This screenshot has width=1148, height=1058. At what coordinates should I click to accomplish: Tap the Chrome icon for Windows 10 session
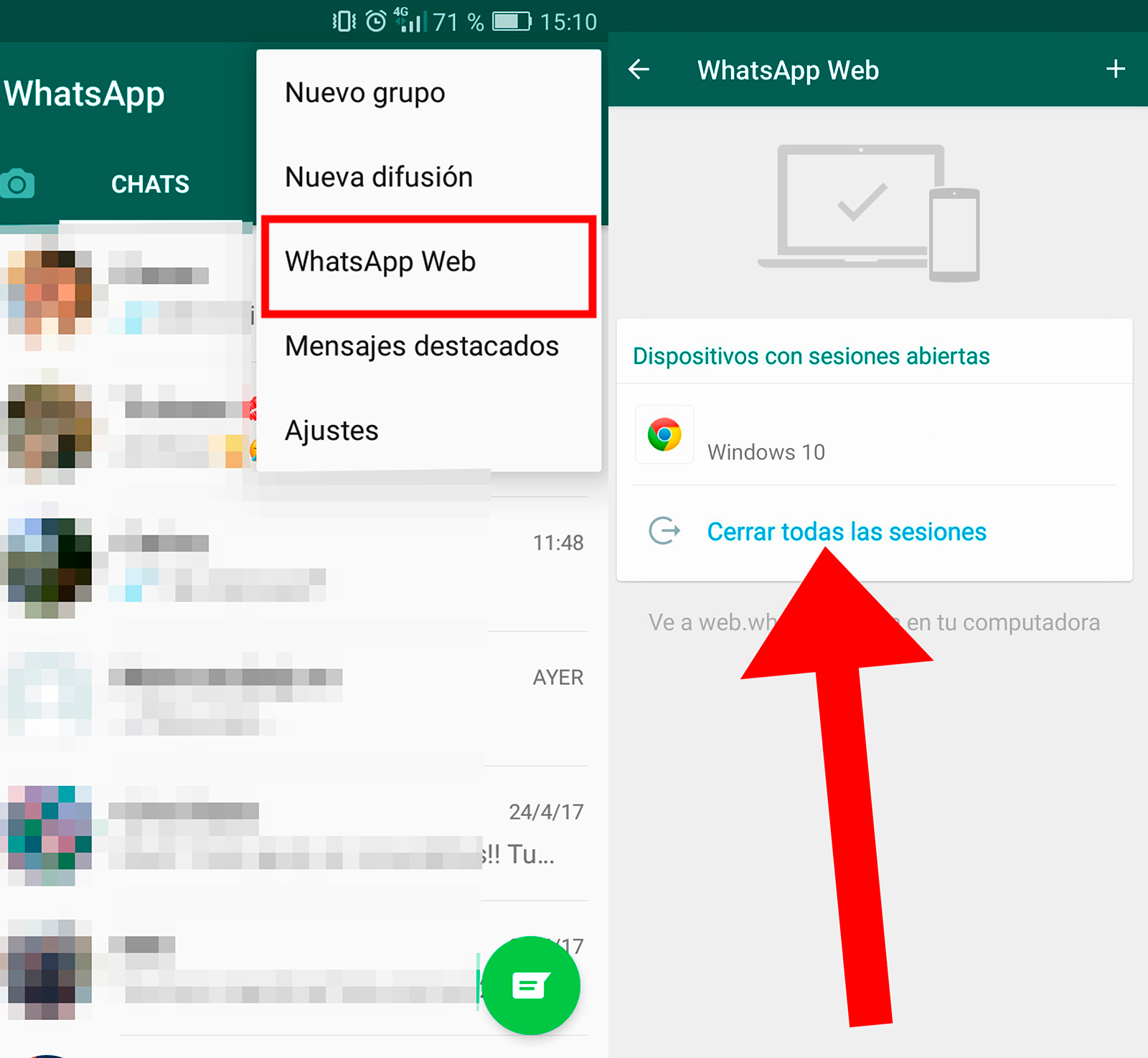664,434
